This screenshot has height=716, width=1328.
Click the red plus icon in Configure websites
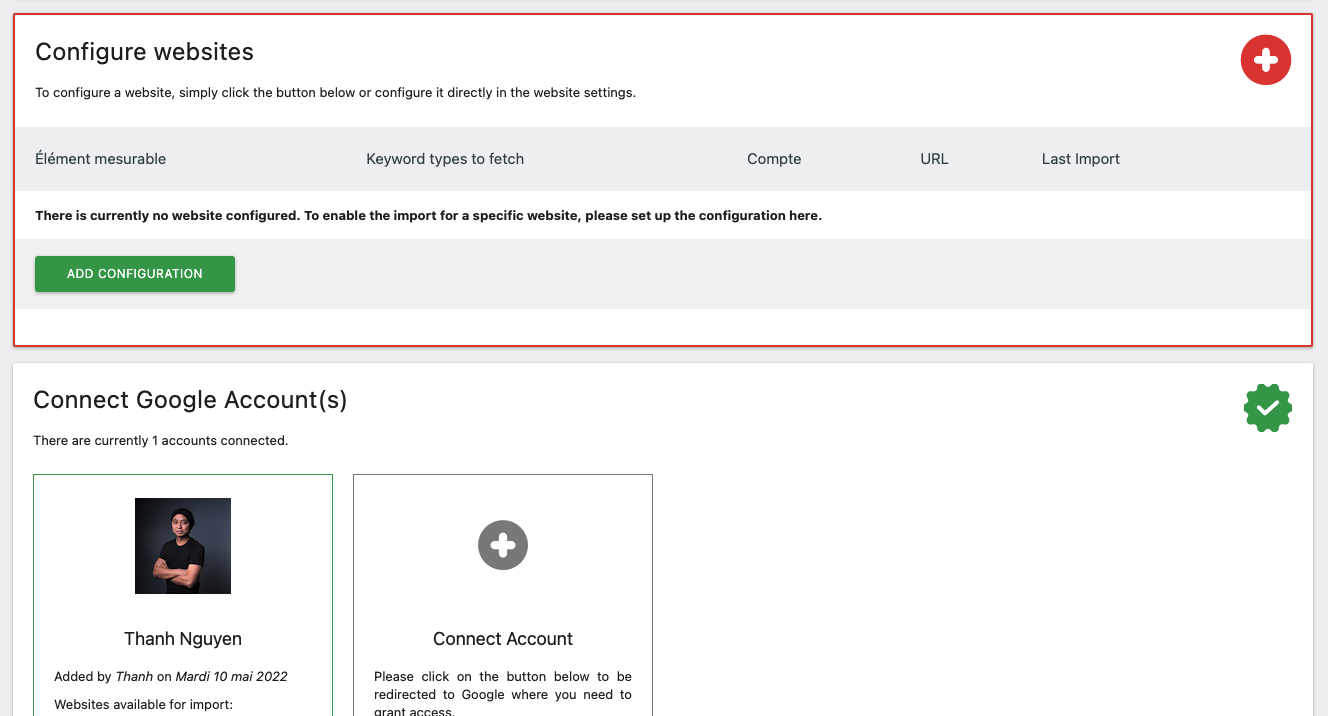click(1265, 60)
